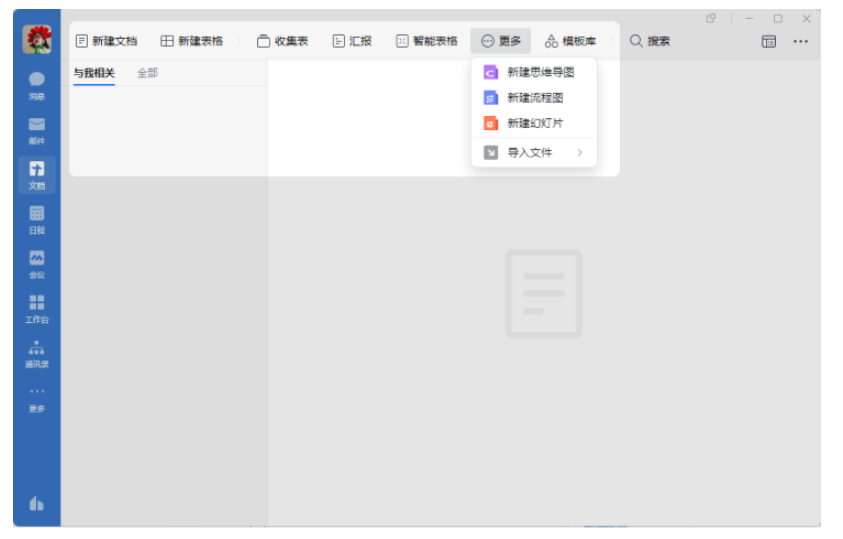The height and width of the screenshot is (539, 843).
Task: Open the 会议 meeting icon in sidebar
Action: coord(37,262)
